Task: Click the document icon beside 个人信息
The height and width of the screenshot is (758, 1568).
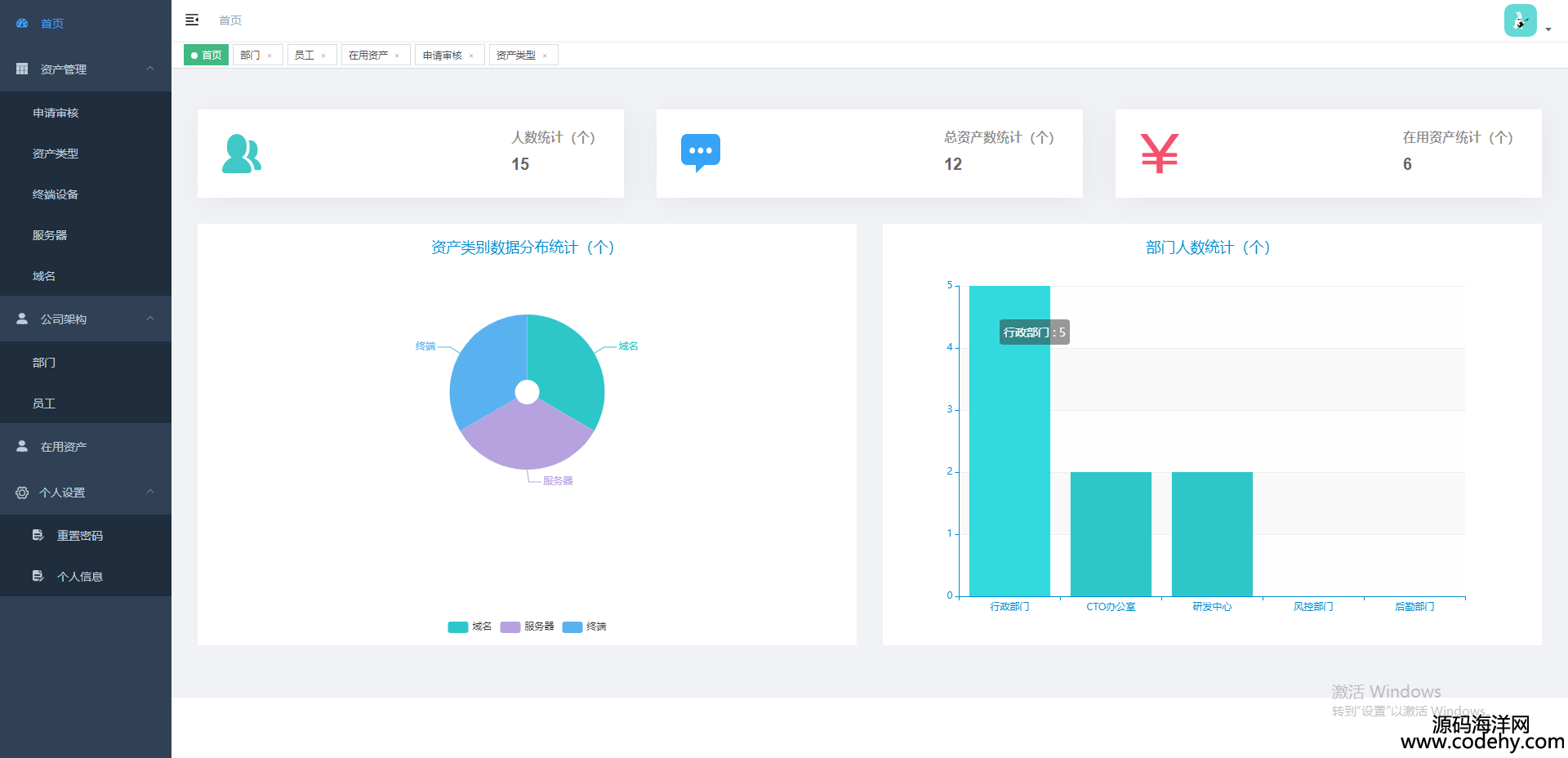Action: click(x=38, y=576)
